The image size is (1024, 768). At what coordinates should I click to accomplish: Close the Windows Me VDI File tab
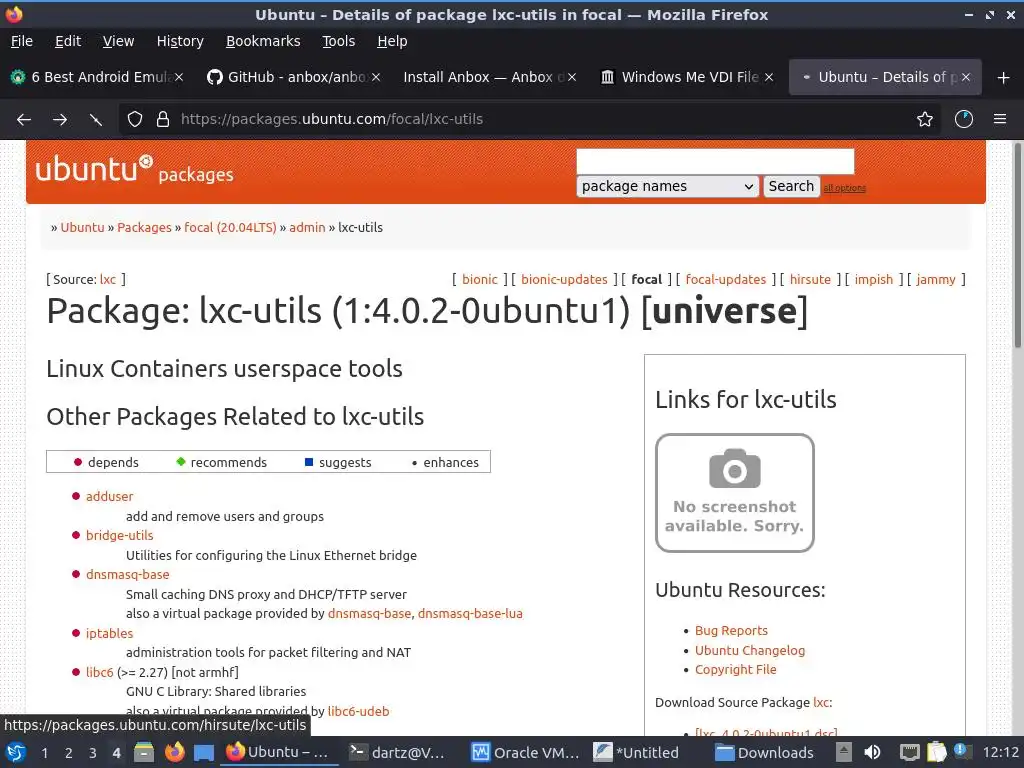click(769, 77)
